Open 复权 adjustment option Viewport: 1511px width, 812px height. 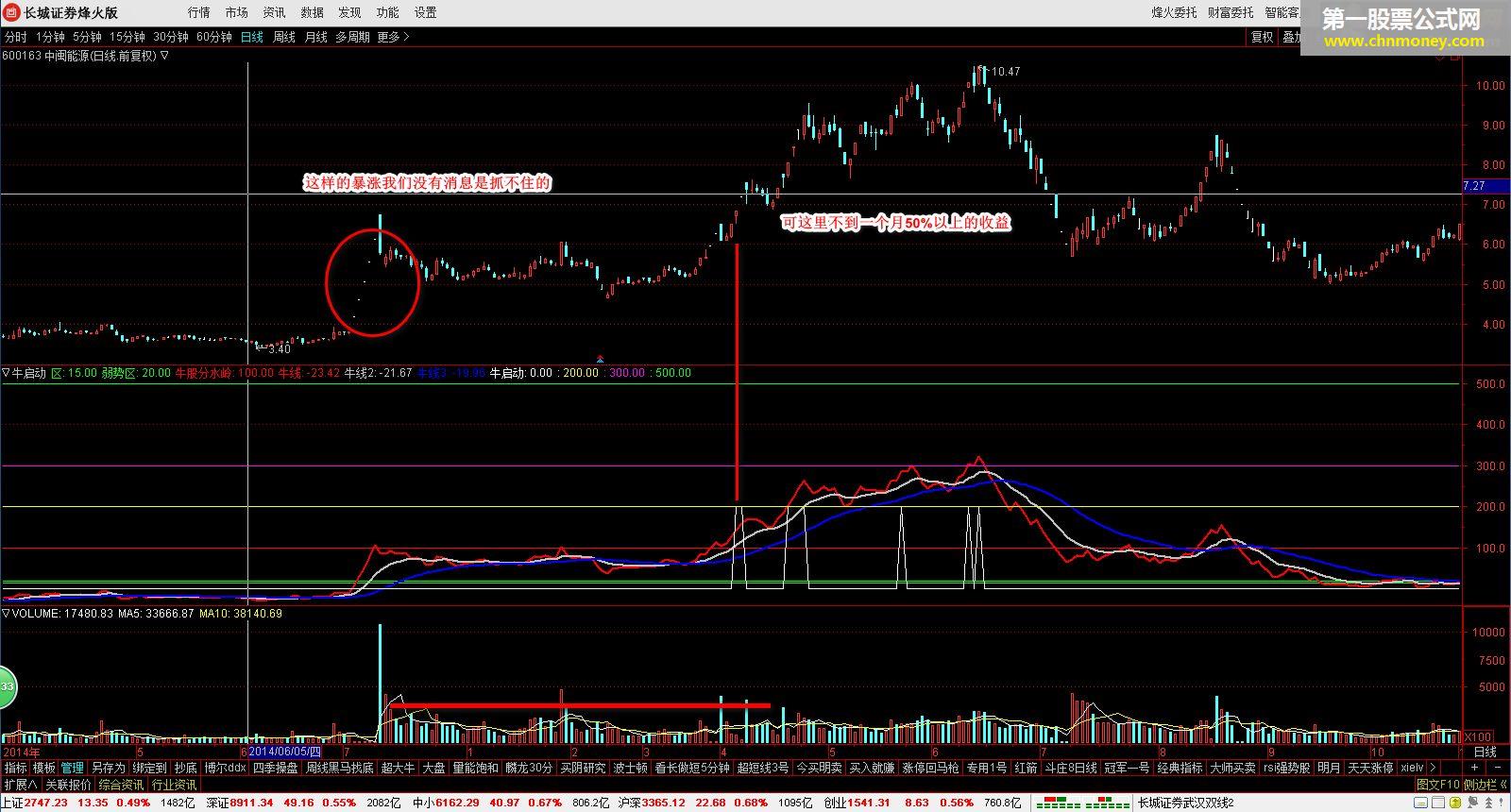pyautogui.click(x=1262, y=37)
